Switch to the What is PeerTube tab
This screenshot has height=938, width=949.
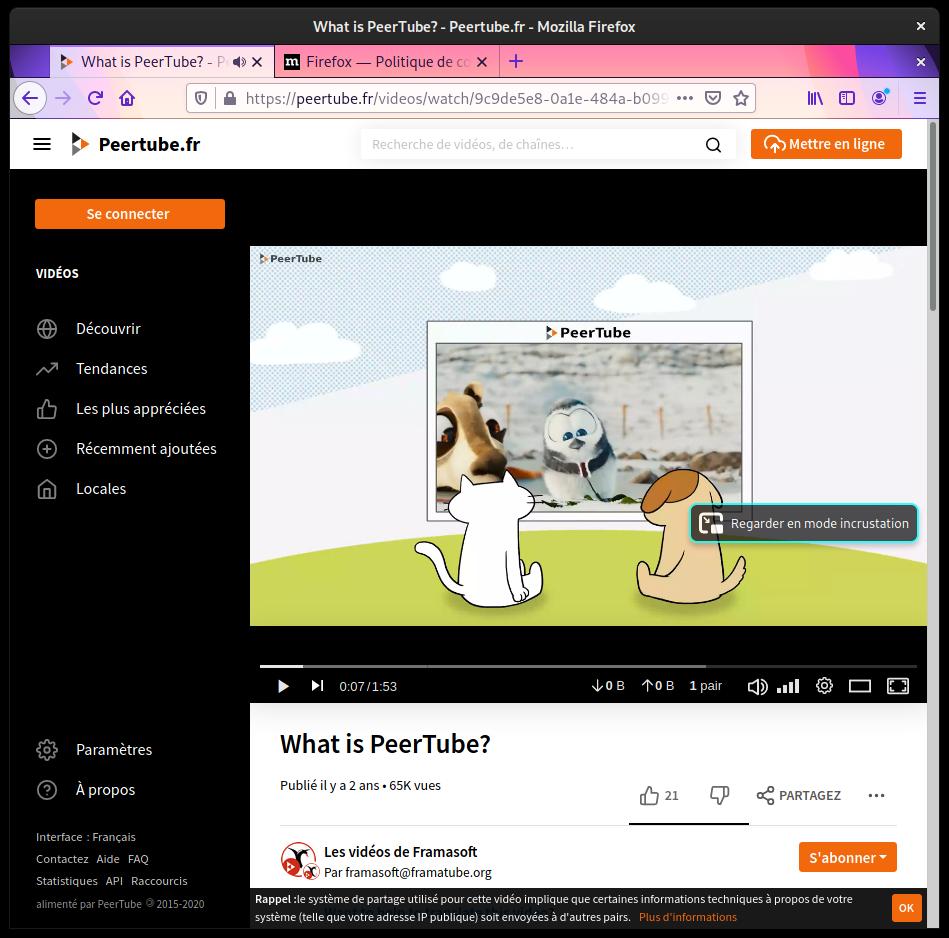pos(162,62)
